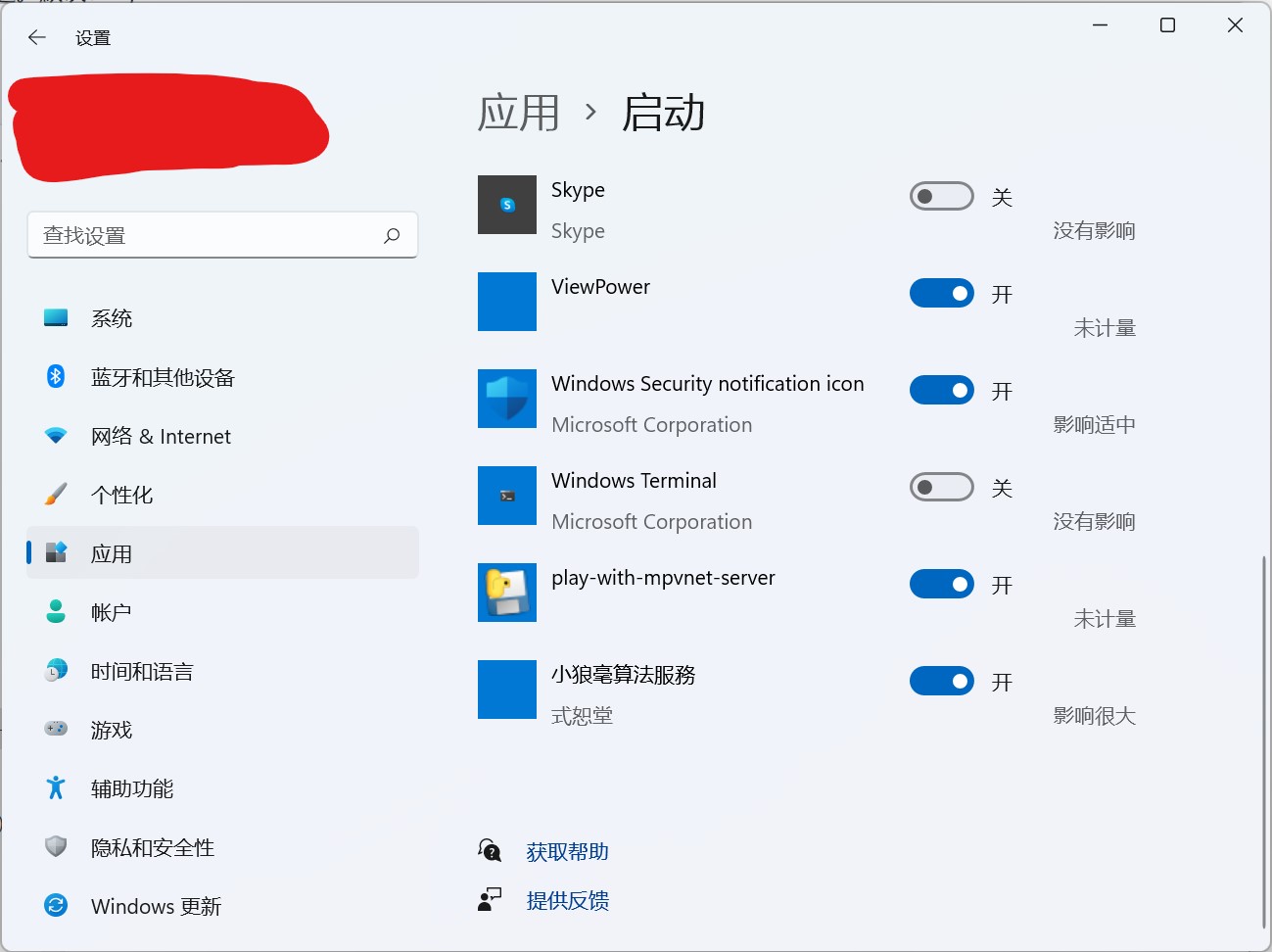The image size is (1272, 952).
Task: Open the 提供反馈 link
Action: tap(568, 900)
